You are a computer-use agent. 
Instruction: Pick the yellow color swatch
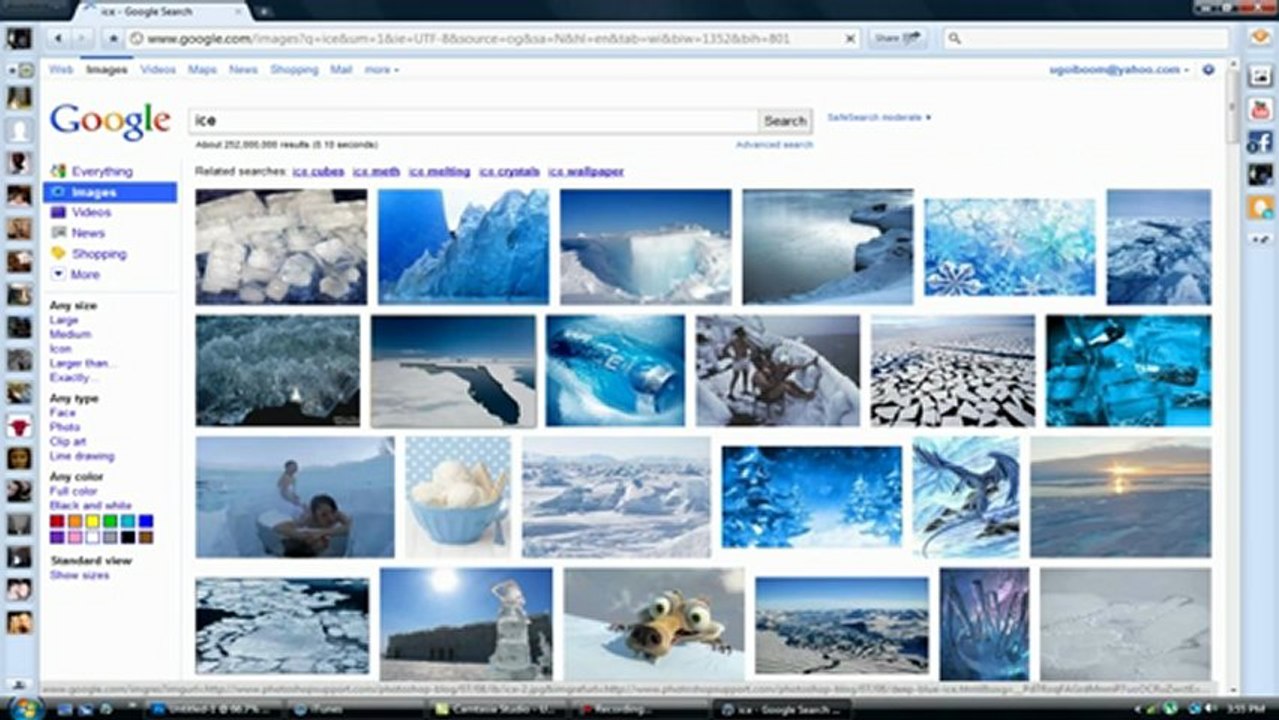[x=93, y=521]
